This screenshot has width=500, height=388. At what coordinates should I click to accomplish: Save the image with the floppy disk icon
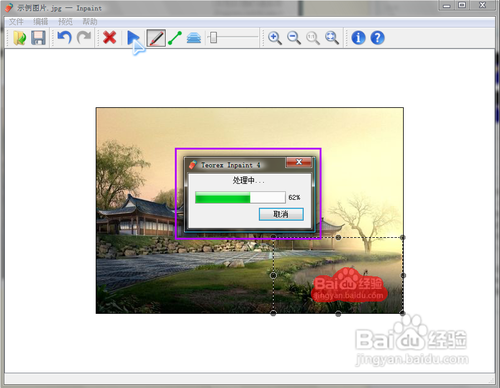[x=38, y=38]
